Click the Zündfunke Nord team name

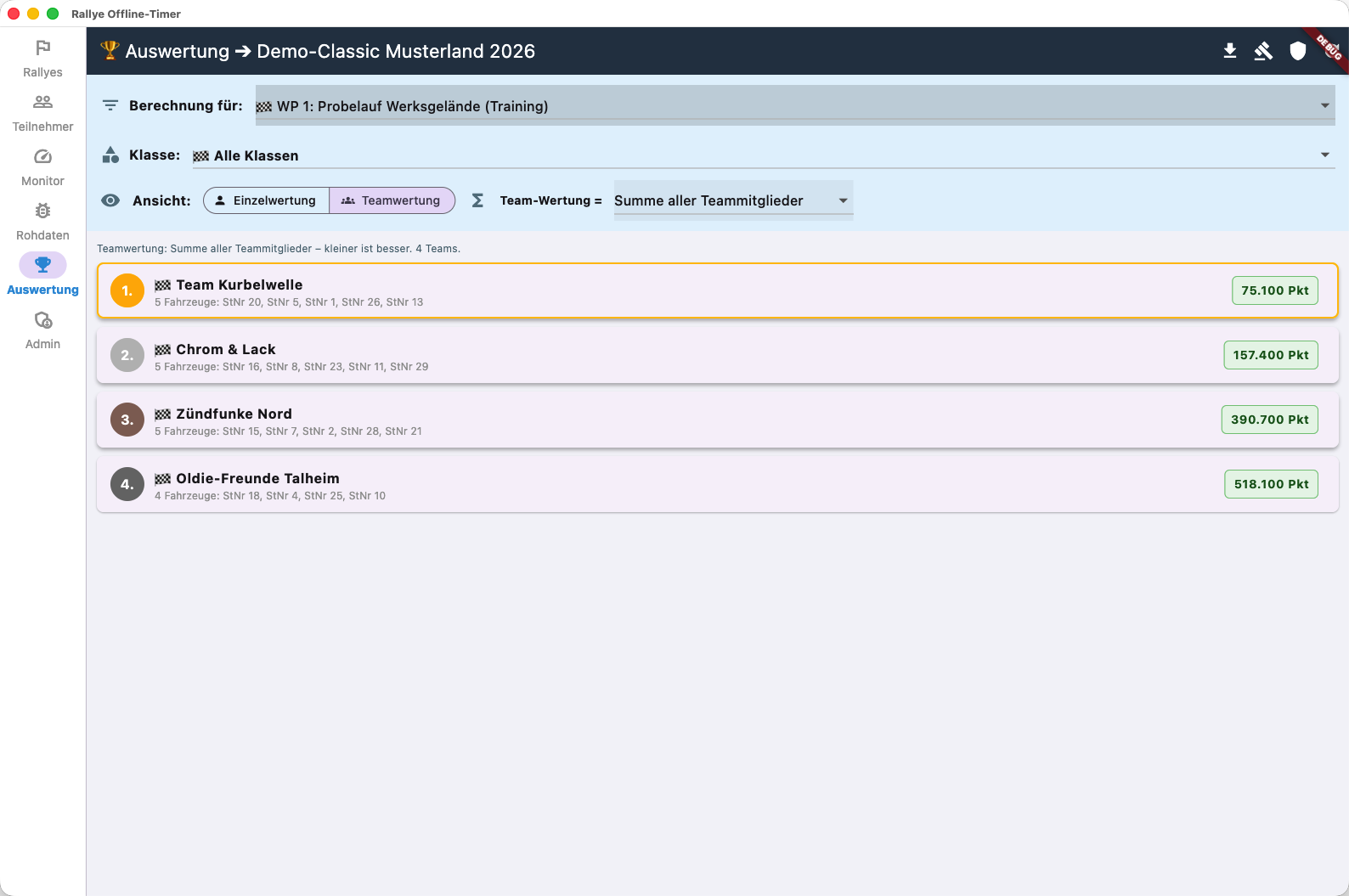click(x=234, y=414)
